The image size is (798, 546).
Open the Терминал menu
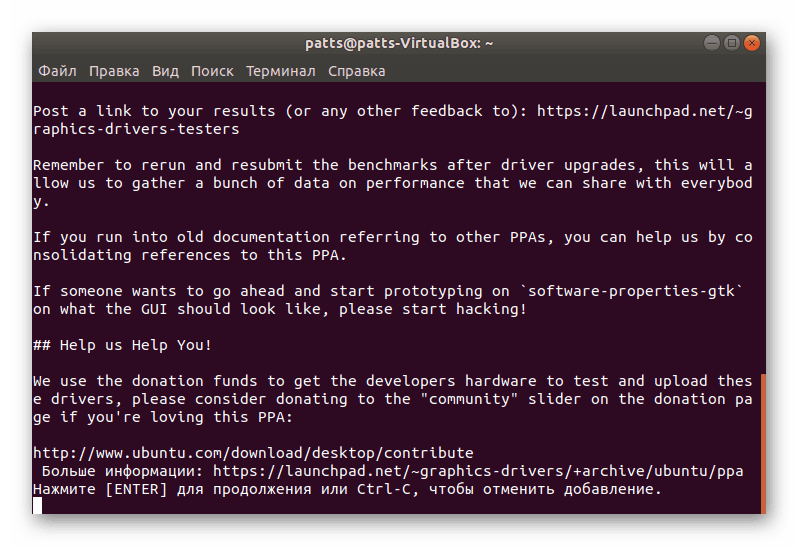[x=280, y=71]
